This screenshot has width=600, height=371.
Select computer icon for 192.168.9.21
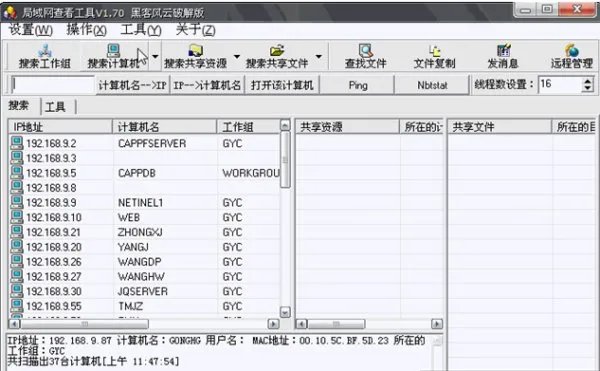coord(16,232)
